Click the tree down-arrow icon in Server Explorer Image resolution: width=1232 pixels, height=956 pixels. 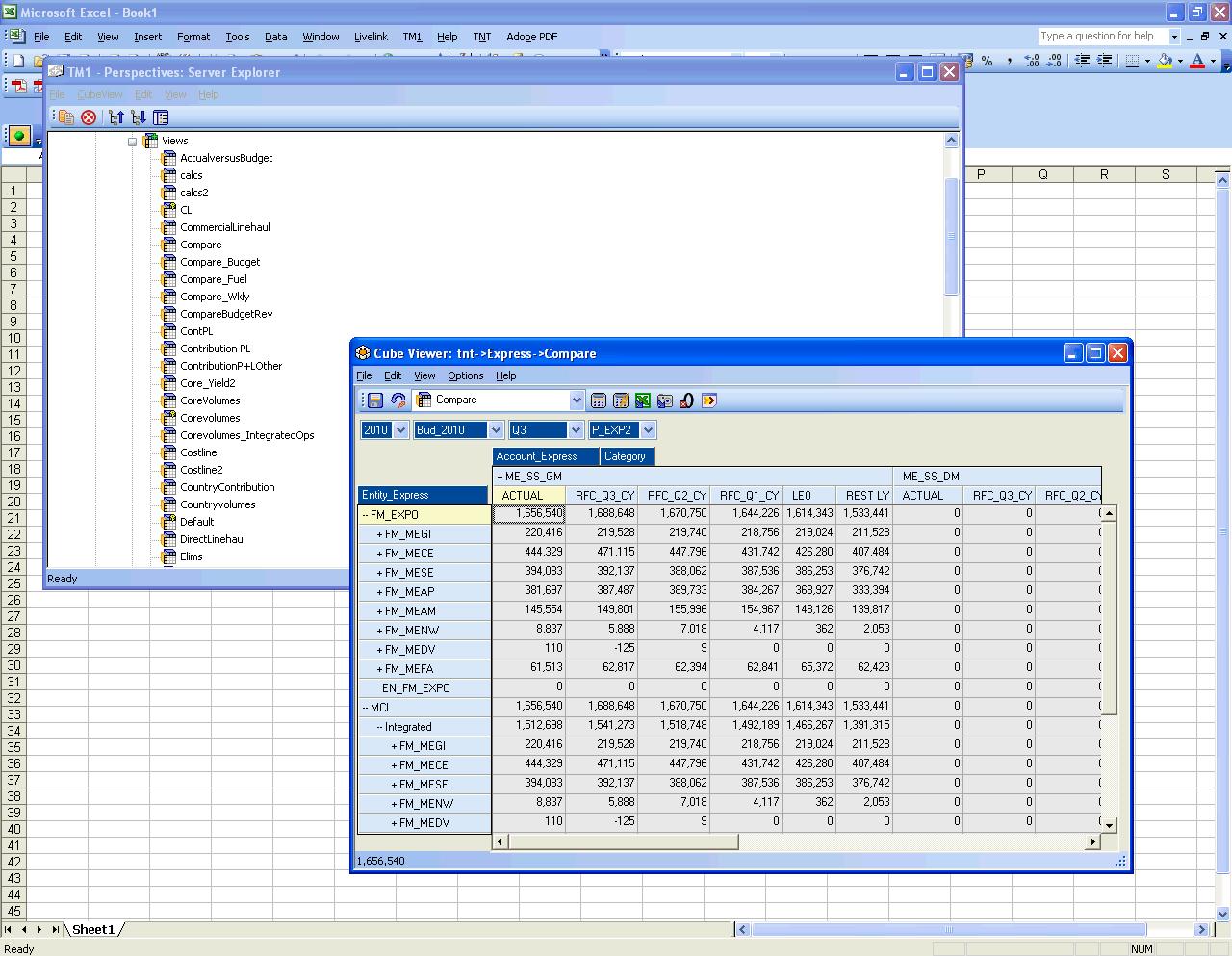click(x=139, y=117)
